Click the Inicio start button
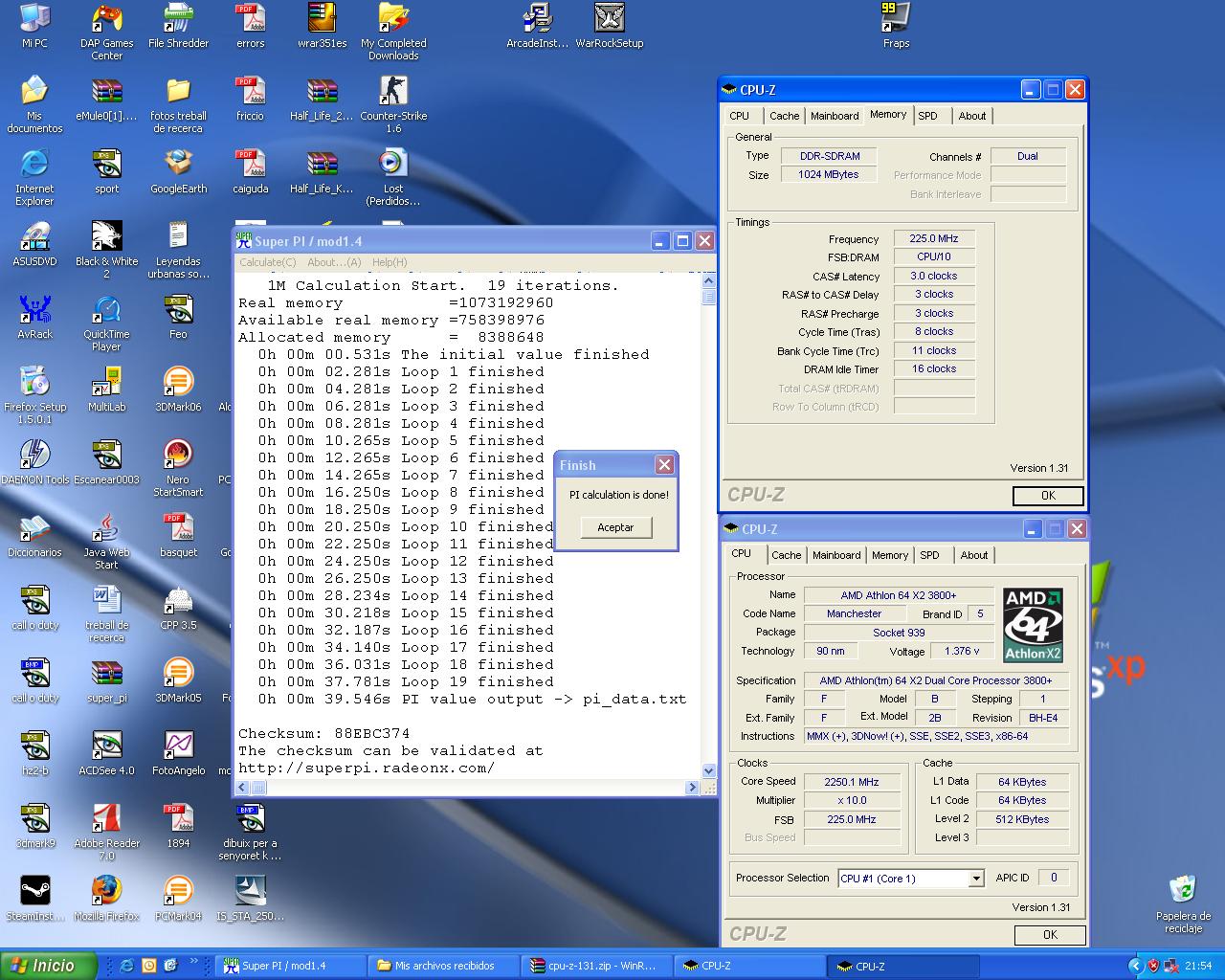This screenshot has height=980, width=1225. [48, 966]
